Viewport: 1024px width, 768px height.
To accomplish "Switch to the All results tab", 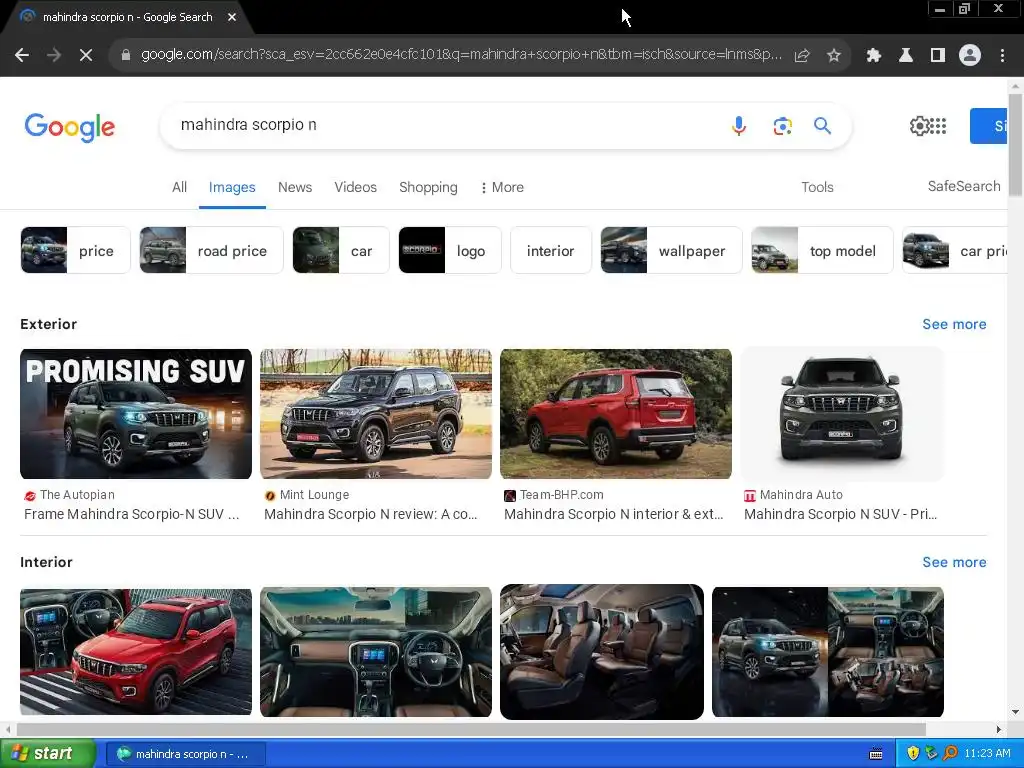I will click(180, 187).
